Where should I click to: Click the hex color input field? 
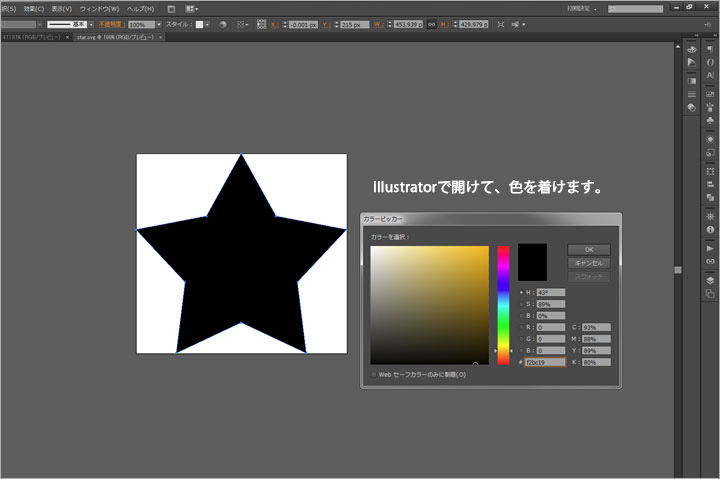coord(545,362)
